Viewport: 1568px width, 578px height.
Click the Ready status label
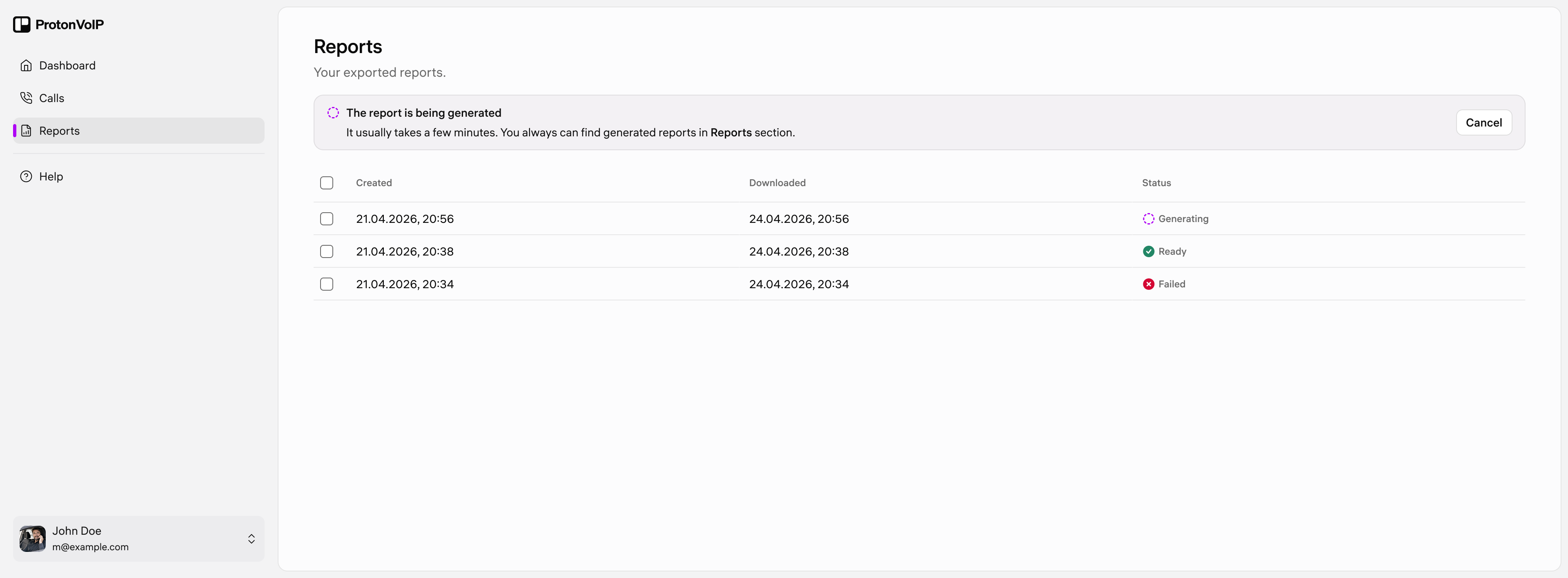(x=1172, y=251)
